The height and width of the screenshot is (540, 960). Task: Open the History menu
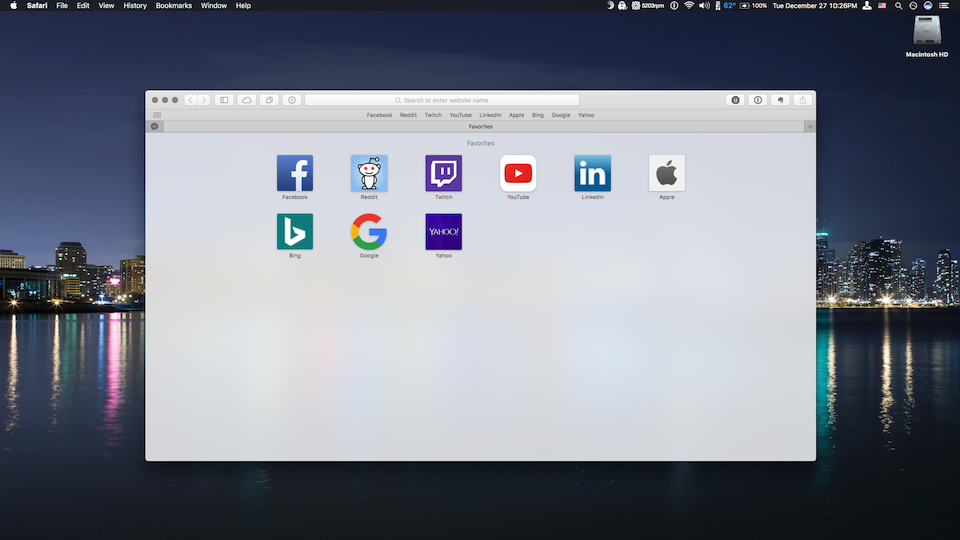135,6
